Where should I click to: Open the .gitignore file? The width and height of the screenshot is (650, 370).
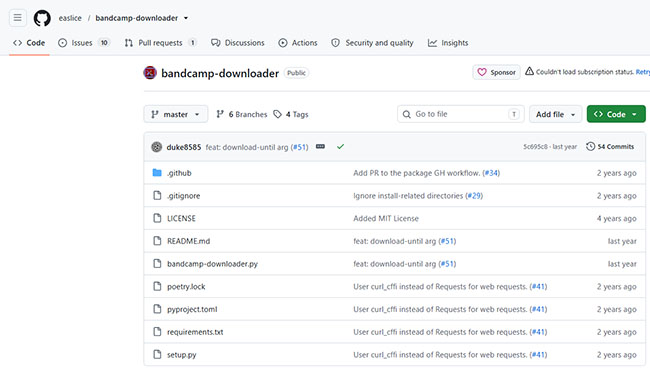(183, 196)
